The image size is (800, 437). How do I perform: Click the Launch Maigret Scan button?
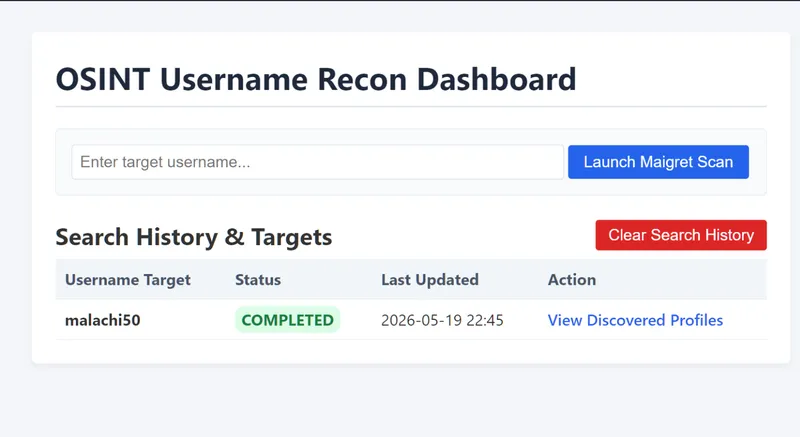(658, 162)
